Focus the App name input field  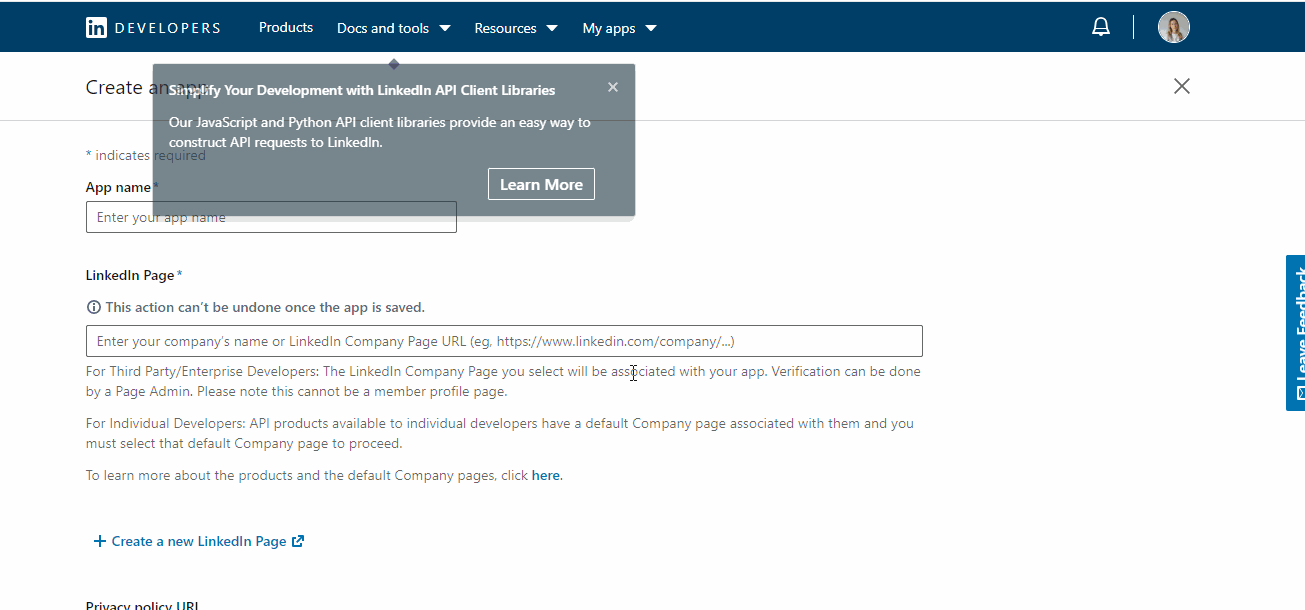tap(271, 217)
